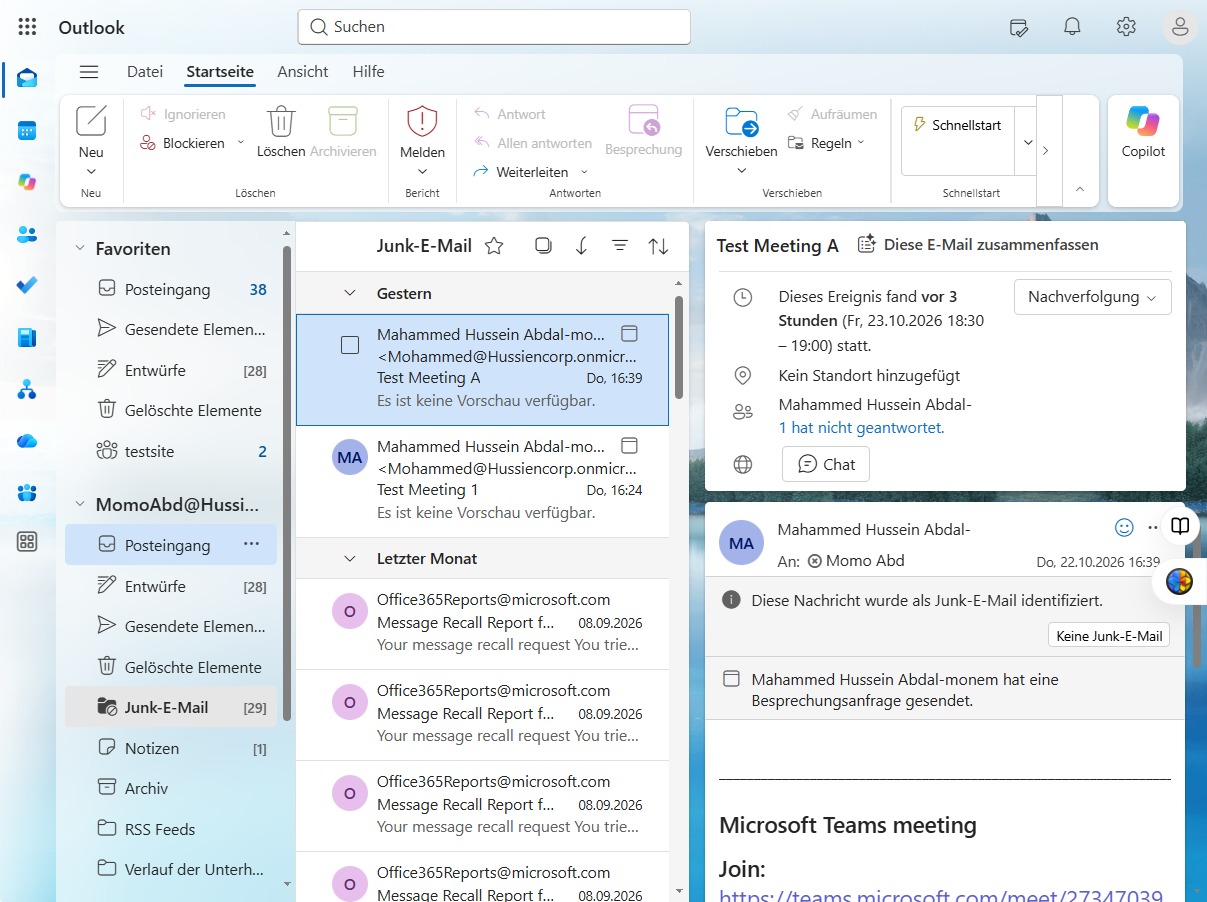Open the Nachverfolgung dropdown
This screenshot has height=902, width=1207.
point(1092,297)
